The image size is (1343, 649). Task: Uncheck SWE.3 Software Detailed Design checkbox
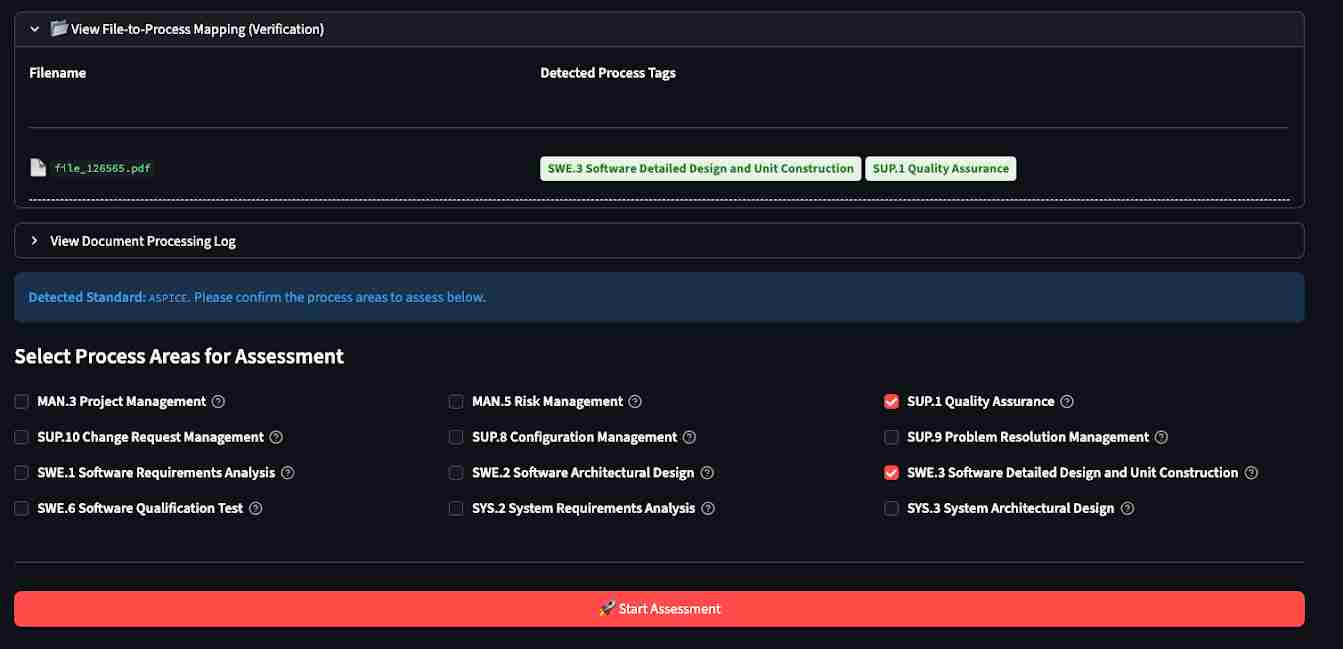[892, 473]
